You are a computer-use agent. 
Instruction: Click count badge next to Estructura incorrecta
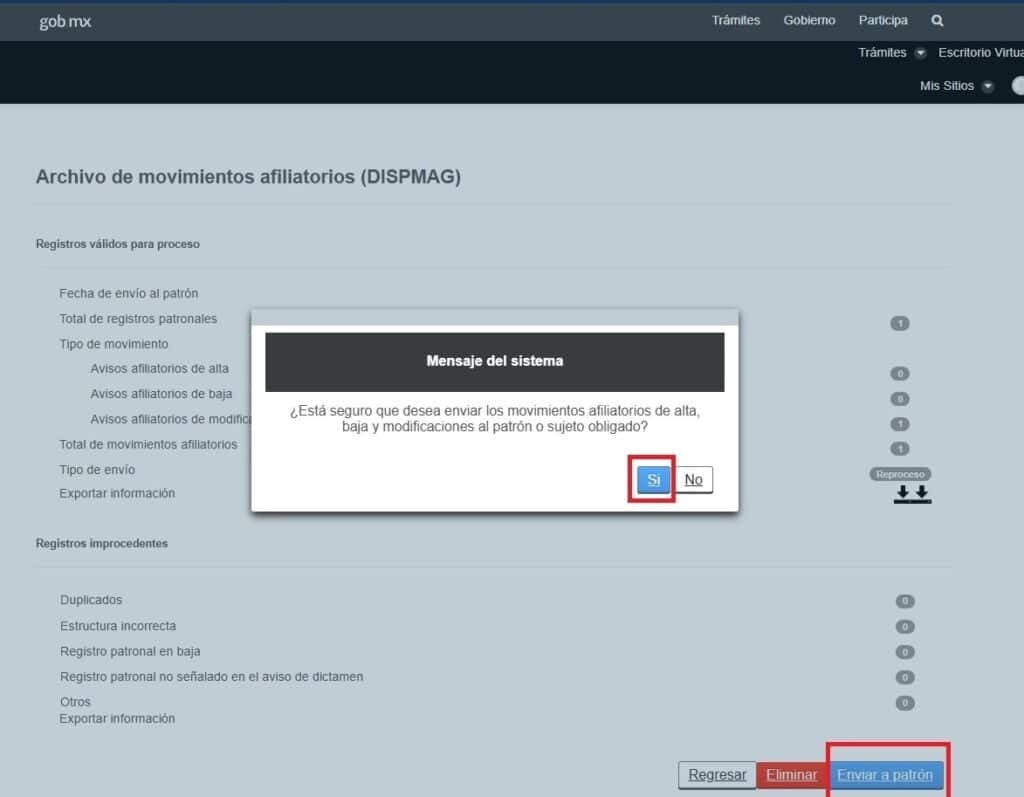click(904, 626)
